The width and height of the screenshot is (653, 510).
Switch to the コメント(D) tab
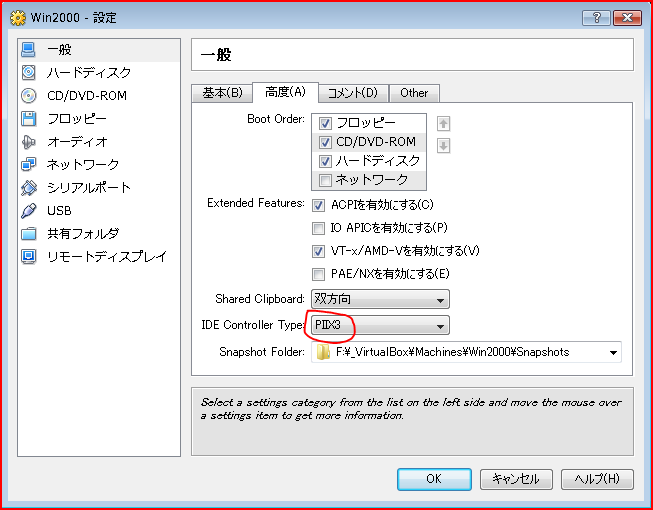point(354,93)
